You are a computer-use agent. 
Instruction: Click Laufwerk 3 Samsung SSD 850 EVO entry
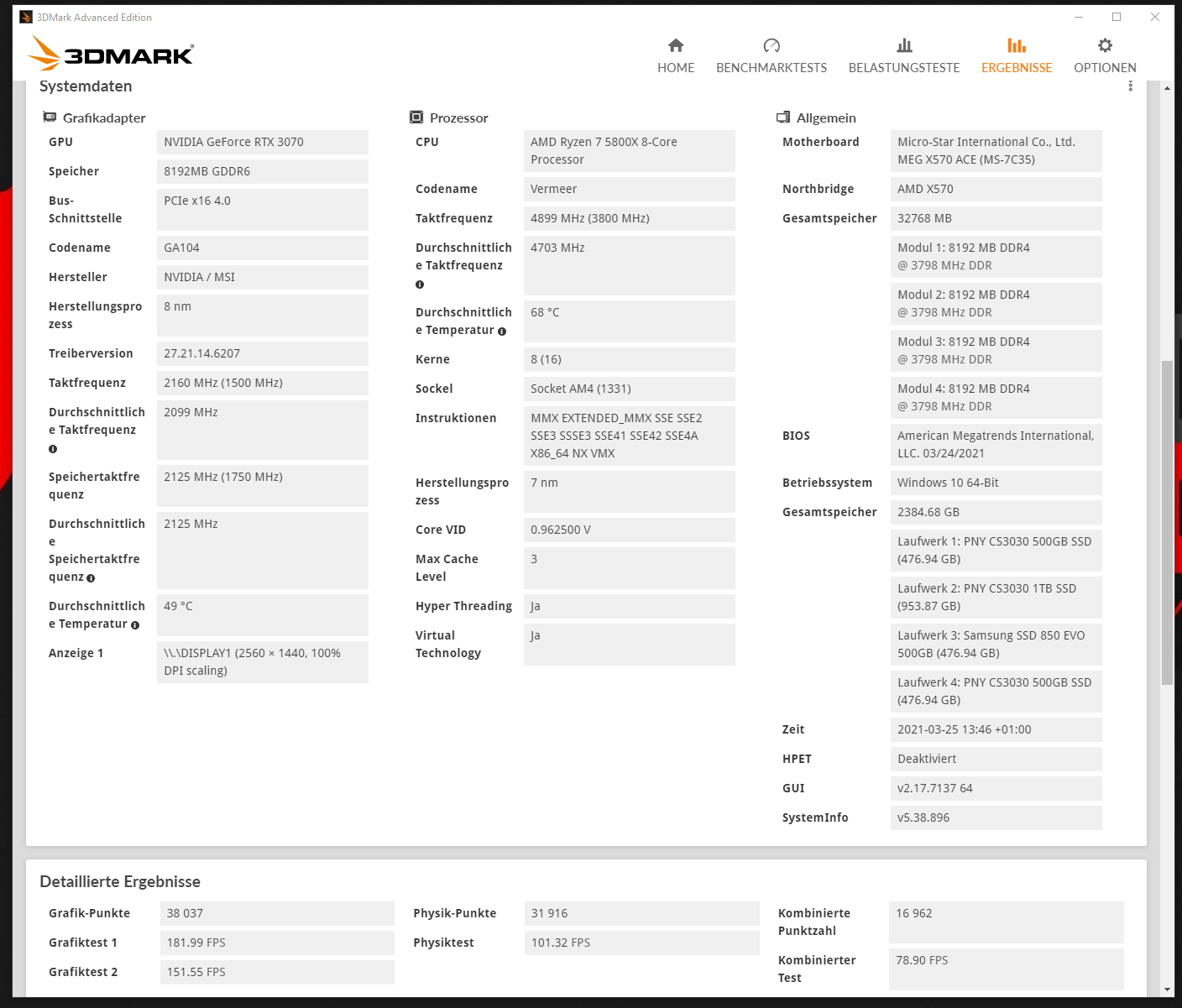(996, 645)
